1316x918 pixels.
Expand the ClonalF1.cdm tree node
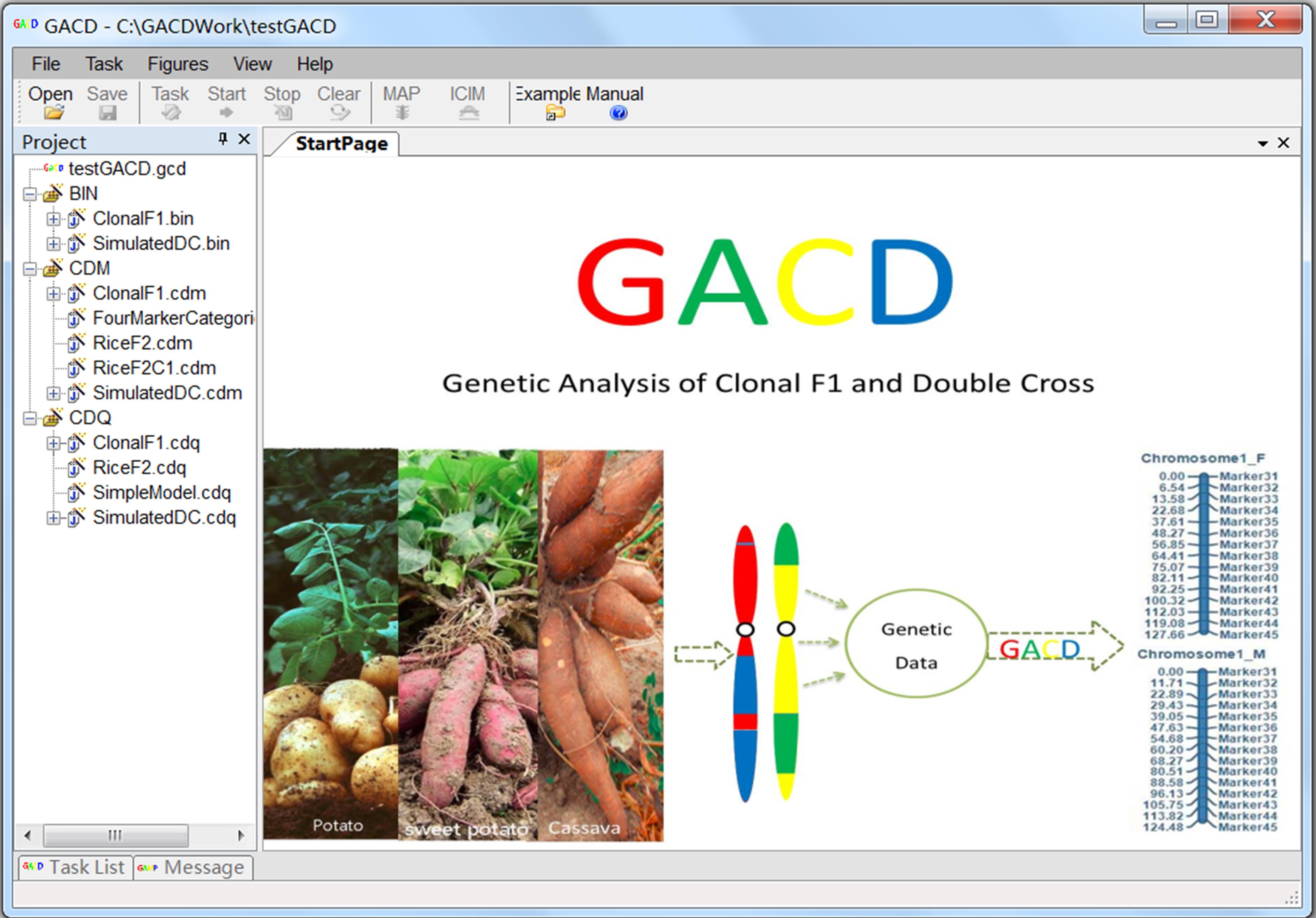point(53,294)
